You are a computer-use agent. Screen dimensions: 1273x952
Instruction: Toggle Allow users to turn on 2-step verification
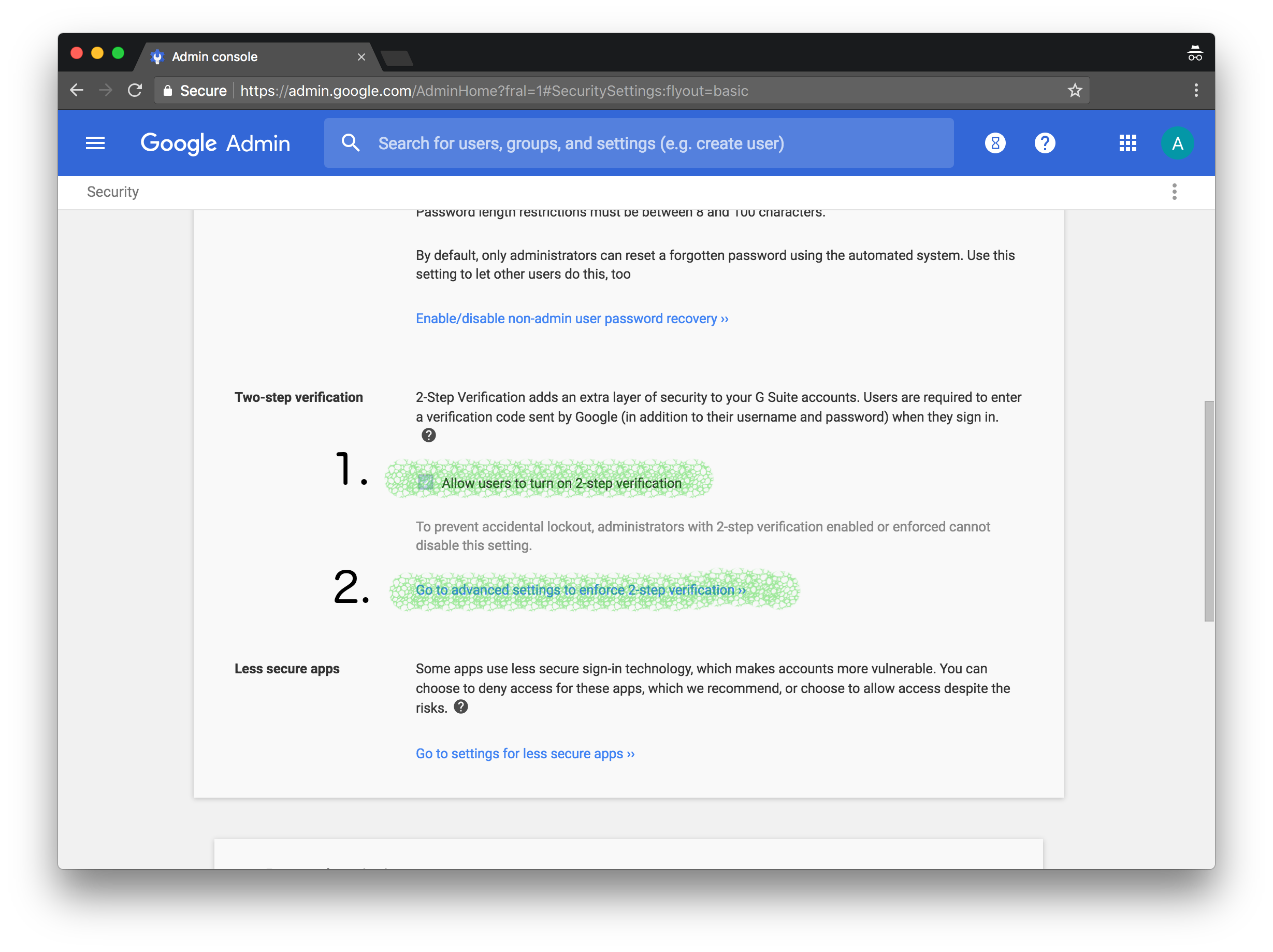tap(425, 482)
